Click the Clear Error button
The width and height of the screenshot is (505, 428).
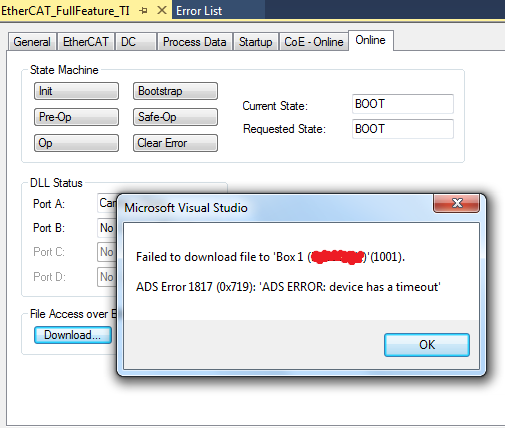175,143
